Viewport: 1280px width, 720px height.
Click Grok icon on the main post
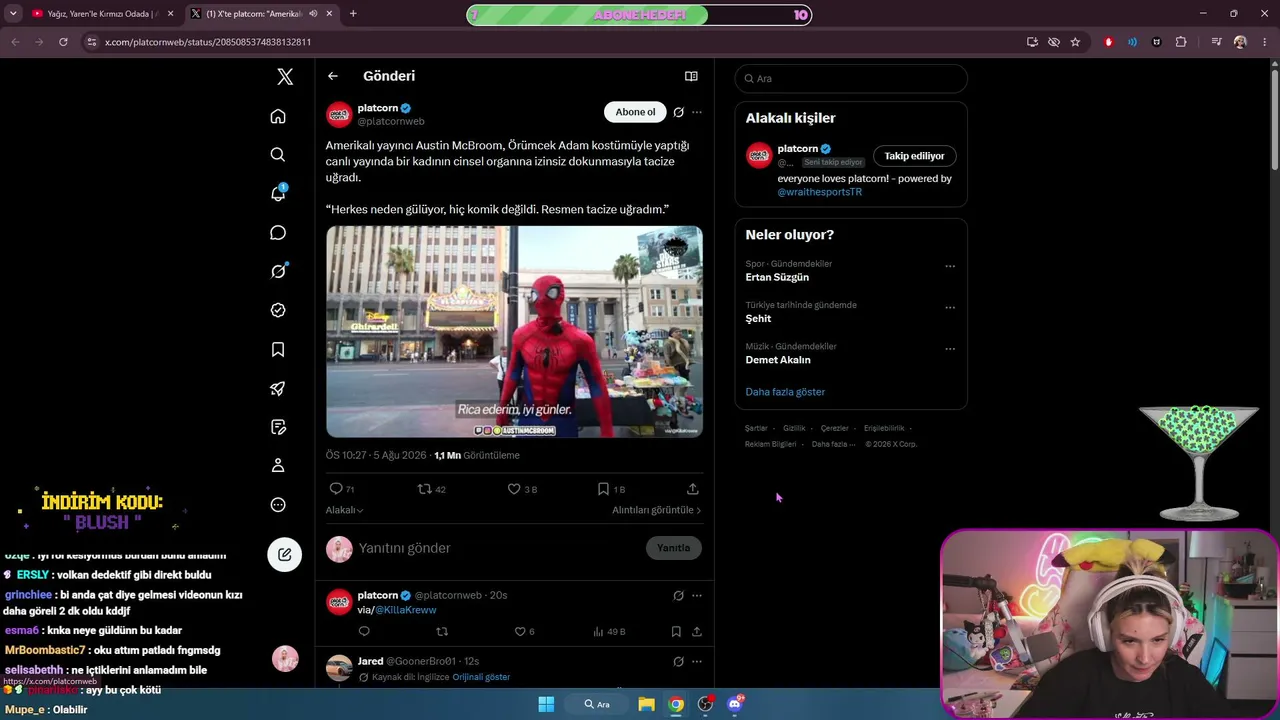[x=678, y=112]
